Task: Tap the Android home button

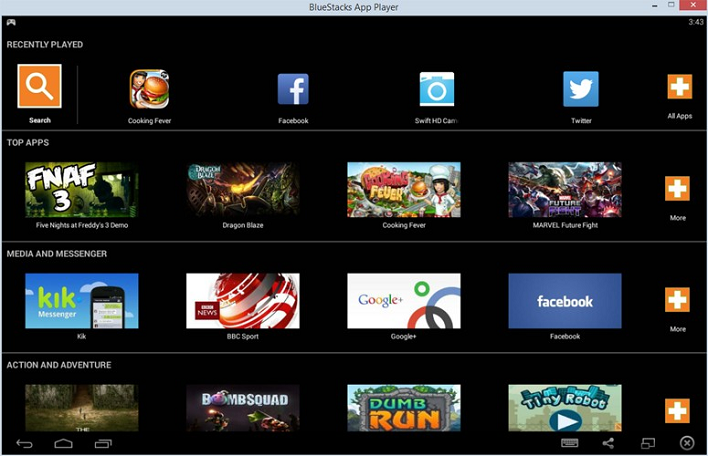Action: (x=63, y=443)
